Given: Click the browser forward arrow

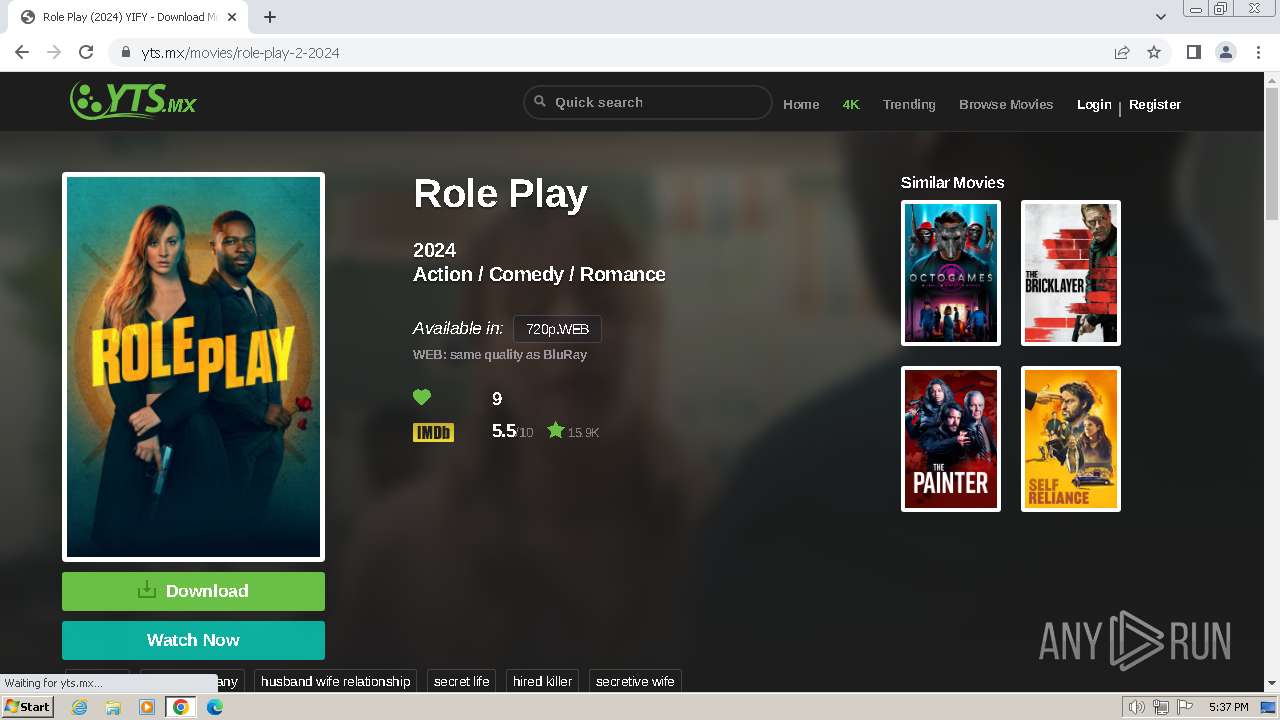Looking at the screenshot, I should pos(54,53).
